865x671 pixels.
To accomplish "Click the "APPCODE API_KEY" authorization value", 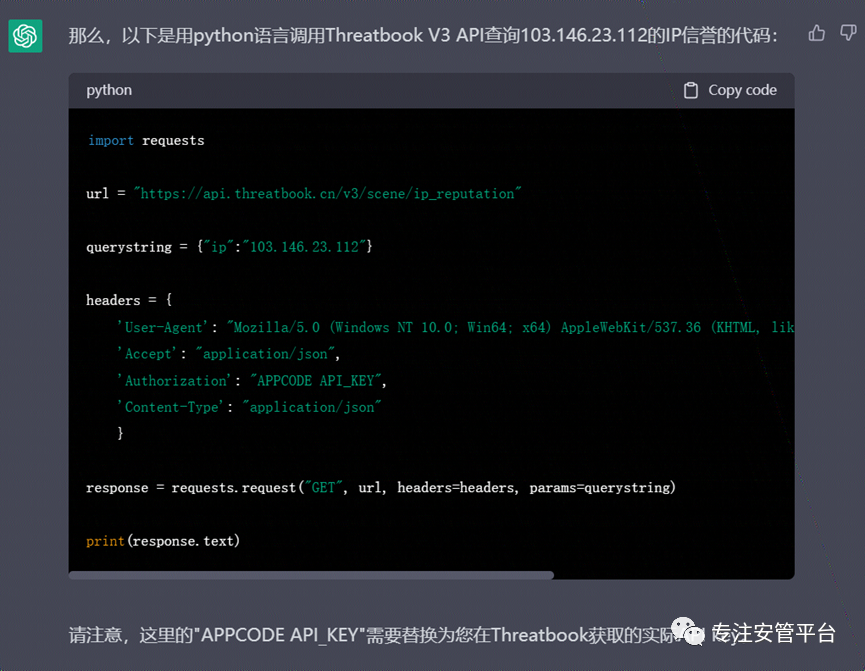I will click(316, 381).
